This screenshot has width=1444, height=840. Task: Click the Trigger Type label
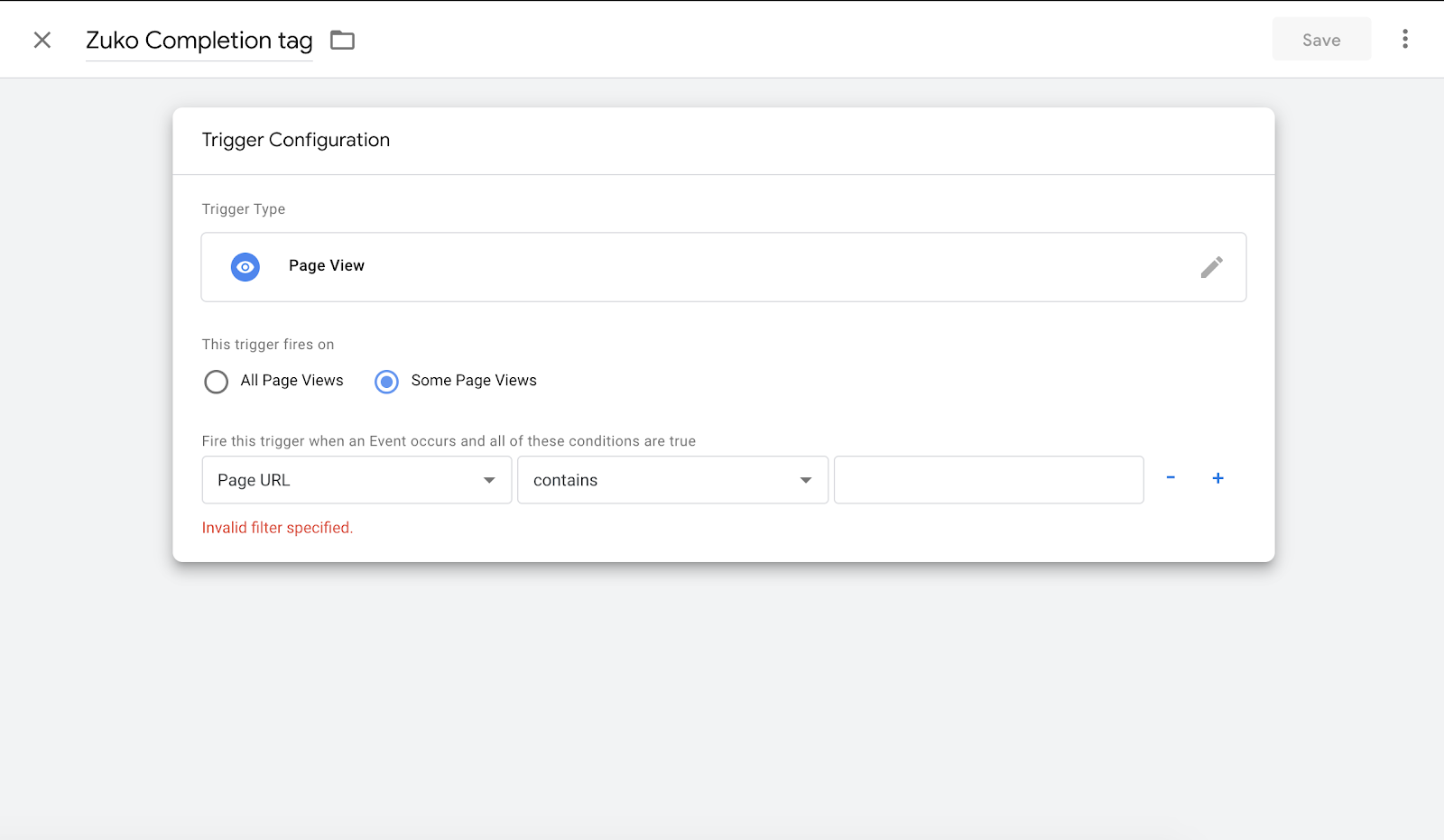point(244,209)
